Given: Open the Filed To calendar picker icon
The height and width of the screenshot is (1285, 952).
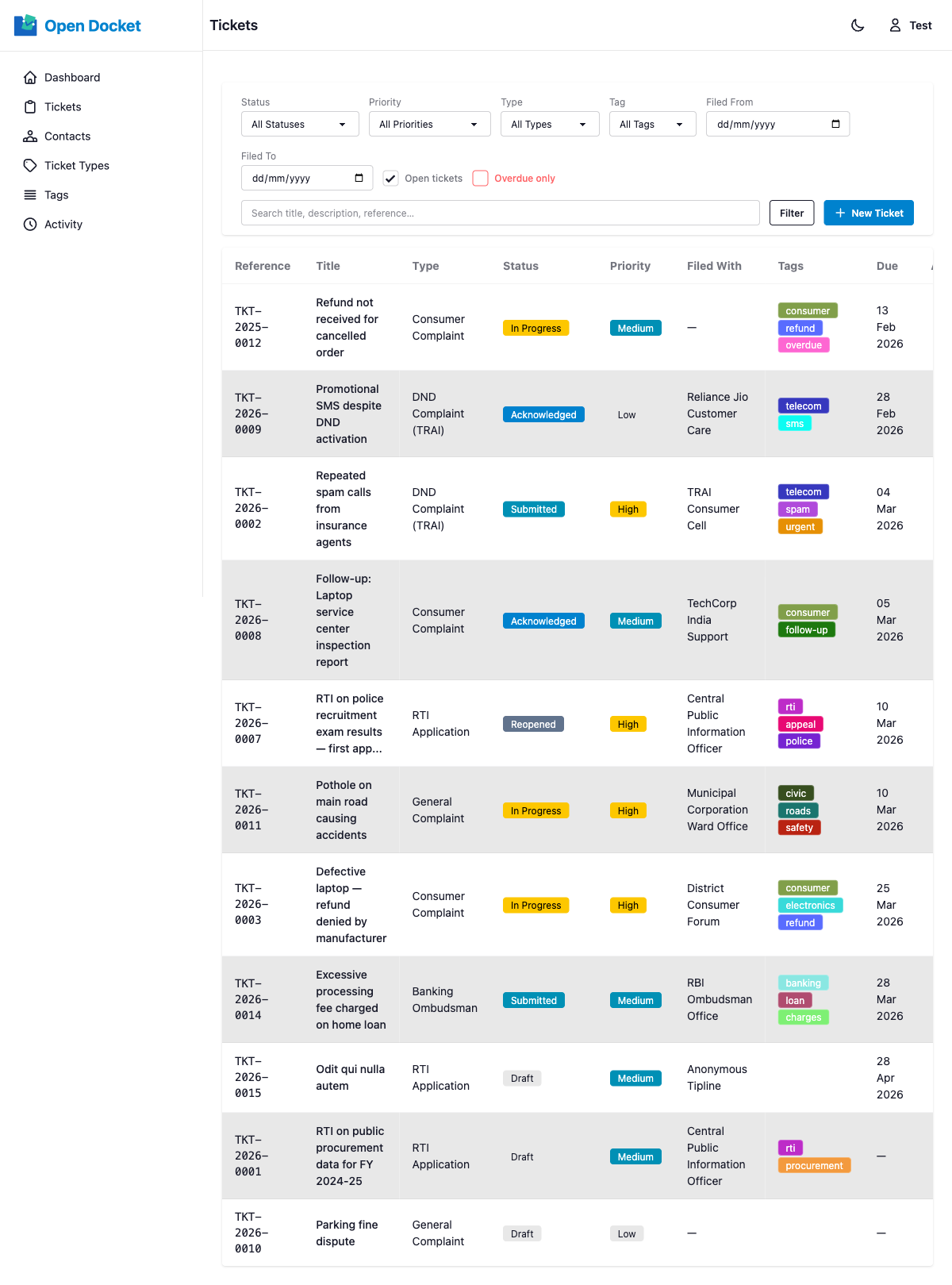Looking at the screenshot, I should [x=359, y=178].
